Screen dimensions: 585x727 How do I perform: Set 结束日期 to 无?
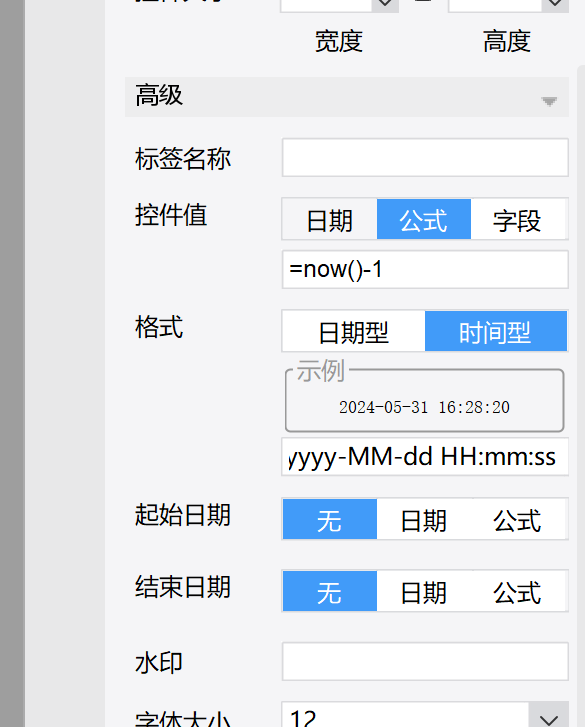click(x=330, y=591)
